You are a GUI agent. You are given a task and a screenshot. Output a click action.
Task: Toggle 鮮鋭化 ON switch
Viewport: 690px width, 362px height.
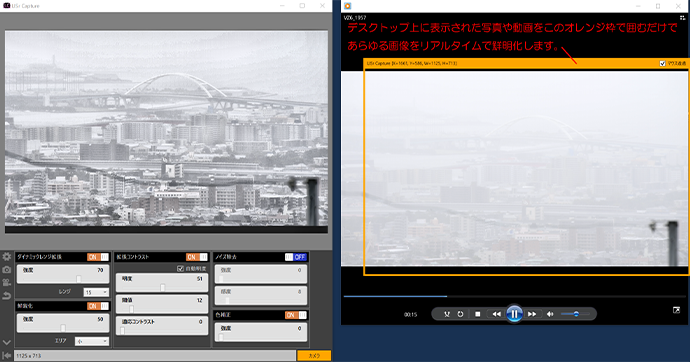98,306
